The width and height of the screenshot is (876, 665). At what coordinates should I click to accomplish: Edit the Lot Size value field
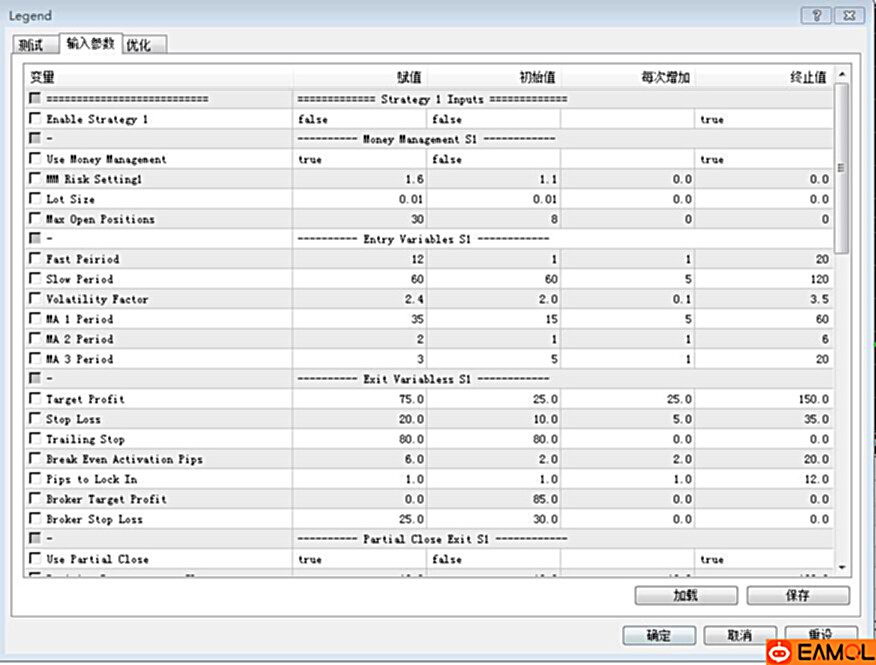(360, 199)
